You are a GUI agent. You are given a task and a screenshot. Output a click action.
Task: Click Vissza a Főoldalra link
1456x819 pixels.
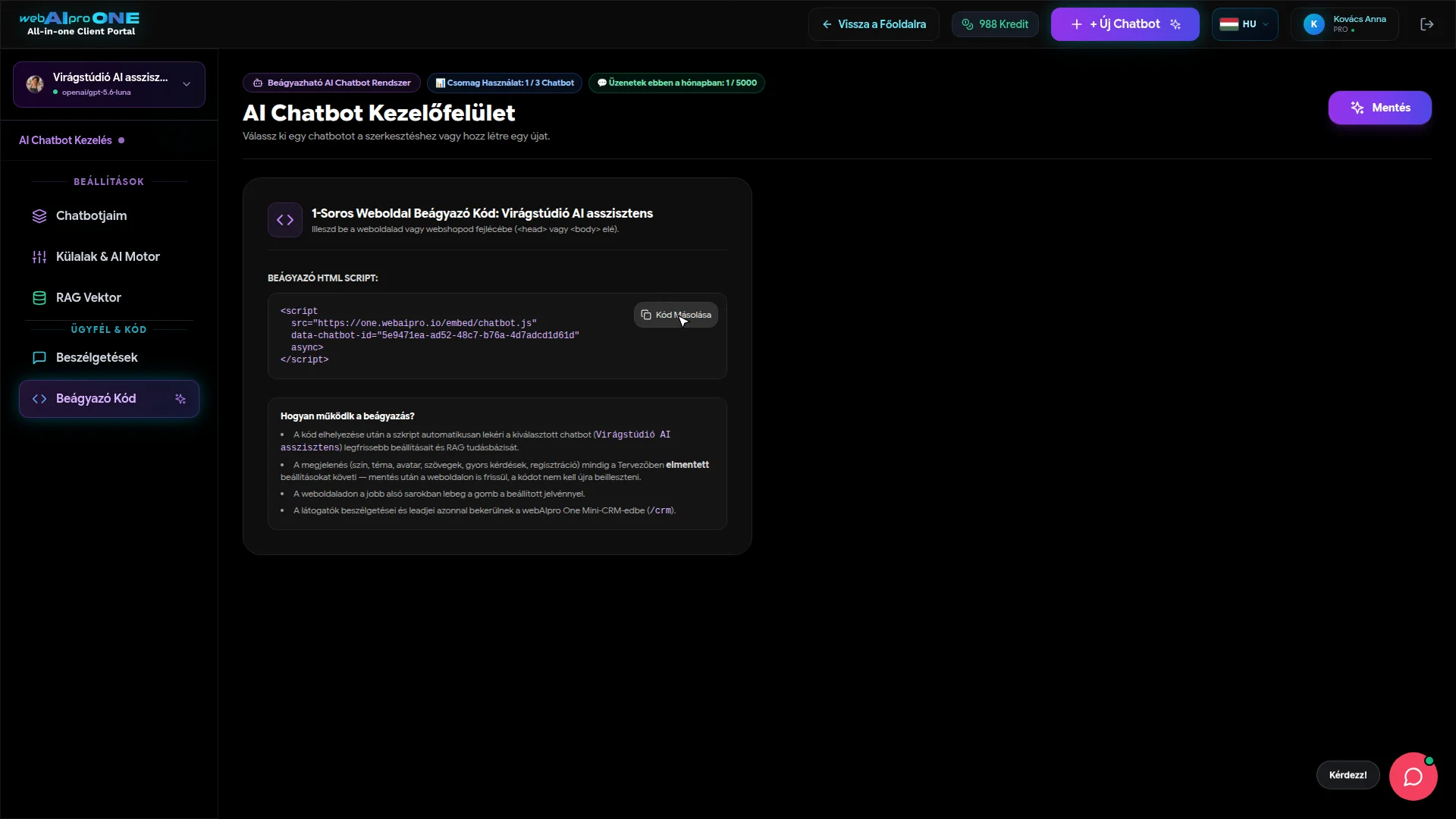[874, 24]
